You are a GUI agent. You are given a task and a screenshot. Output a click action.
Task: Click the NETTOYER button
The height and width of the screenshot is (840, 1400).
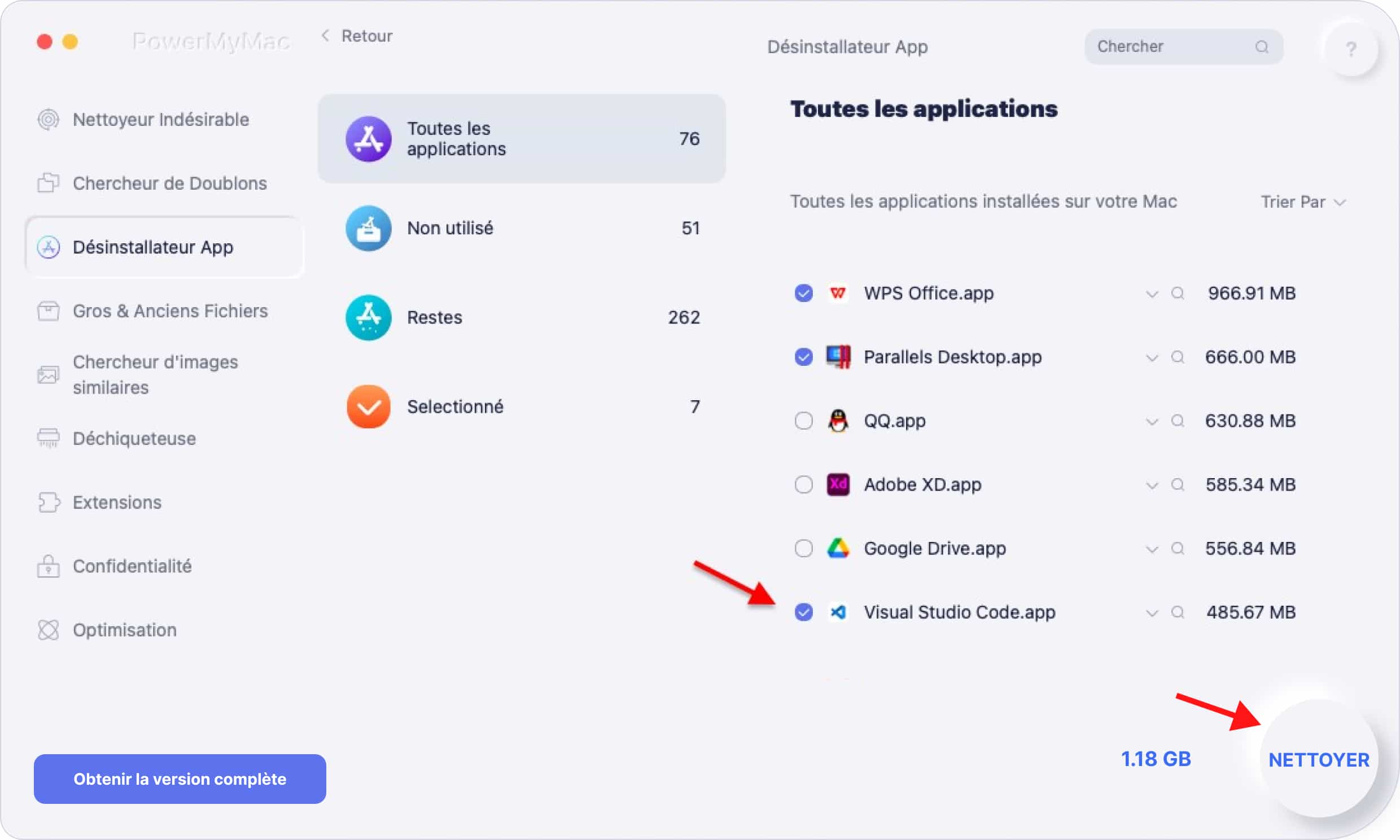1319,760
